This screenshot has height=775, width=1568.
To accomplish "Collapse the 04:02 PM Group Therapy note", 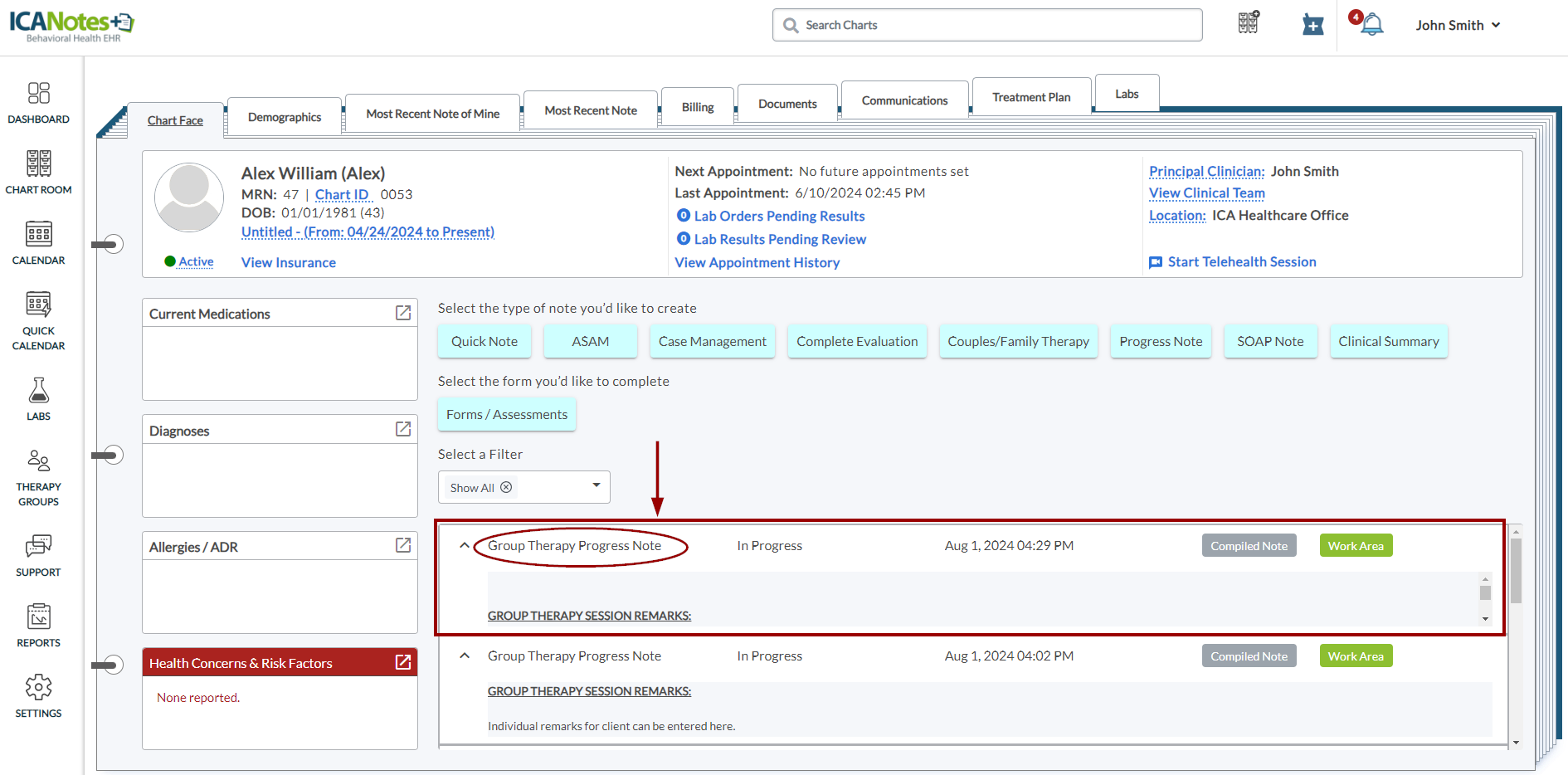I will click(x=465, y=656).
